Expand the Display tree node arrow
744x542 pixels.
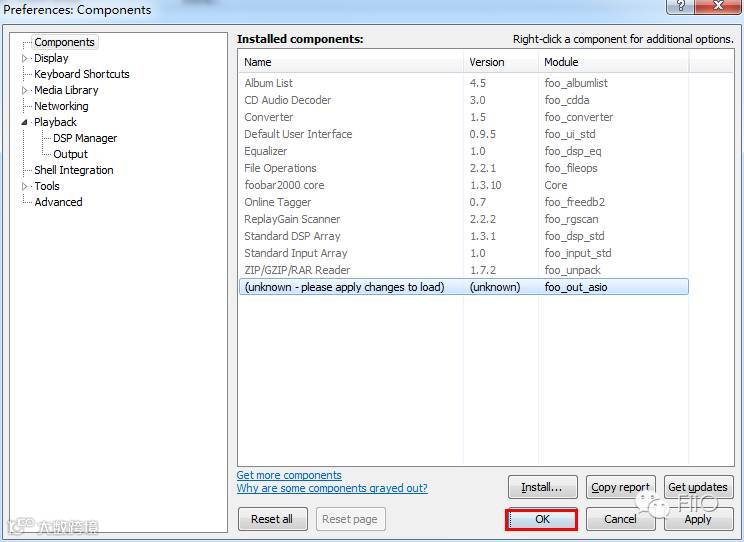[25, 58]
